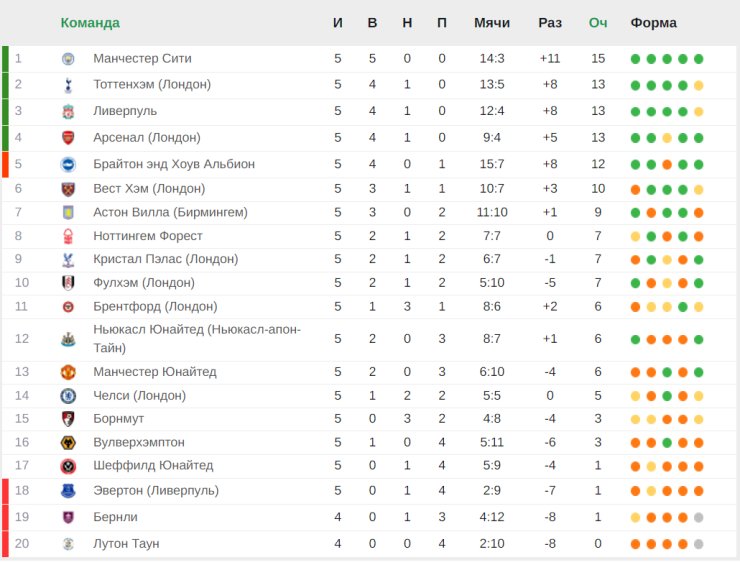The image size is (740, 565).
Task: Select the Вулверхэмптон wolf logo
Action: point(68,442)
